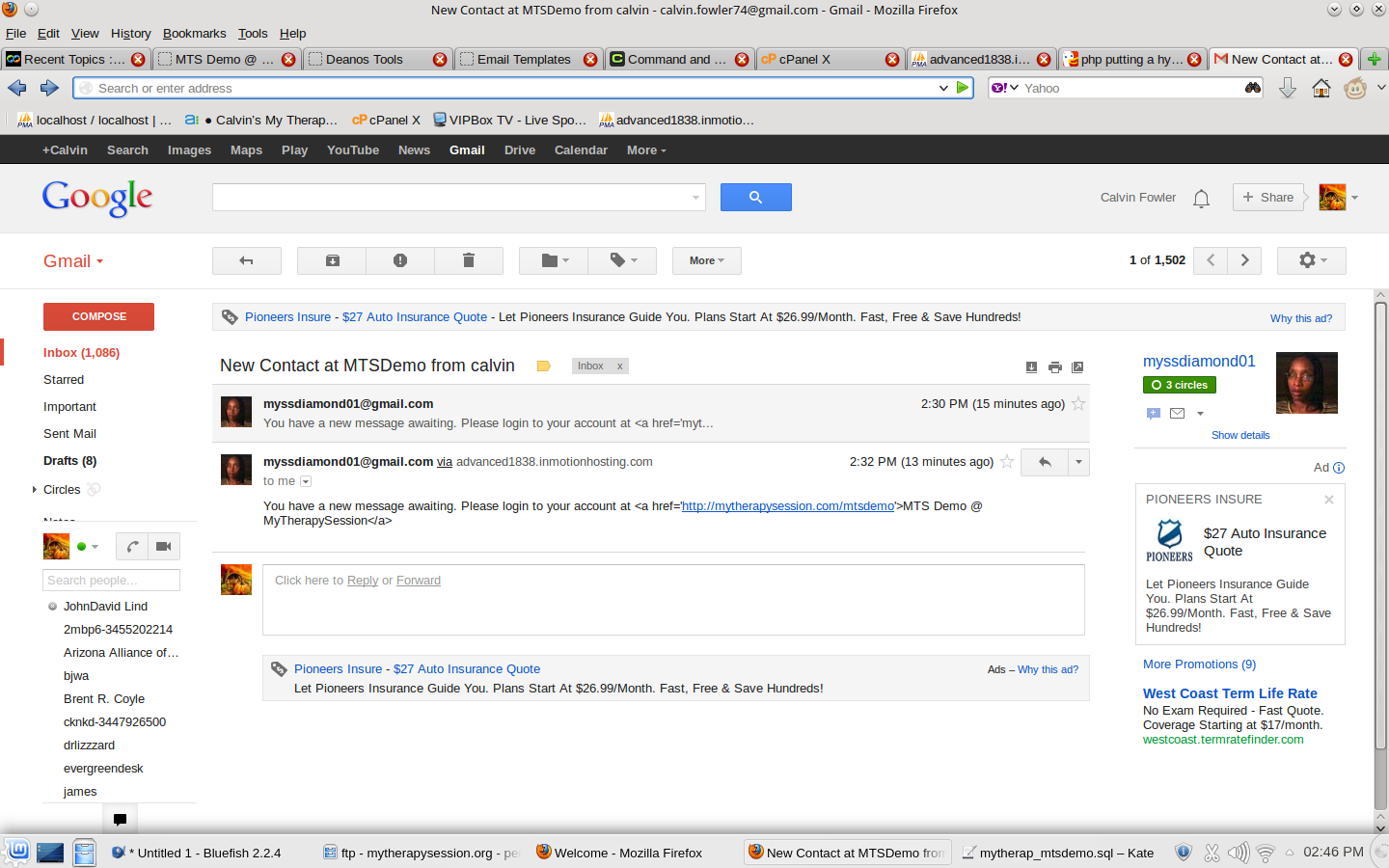Image resolution: width=1389 pixels, height=868 pixels.
Task: Open the Firefox downloads arrow icon
Action: click(x=1288, y=88)
